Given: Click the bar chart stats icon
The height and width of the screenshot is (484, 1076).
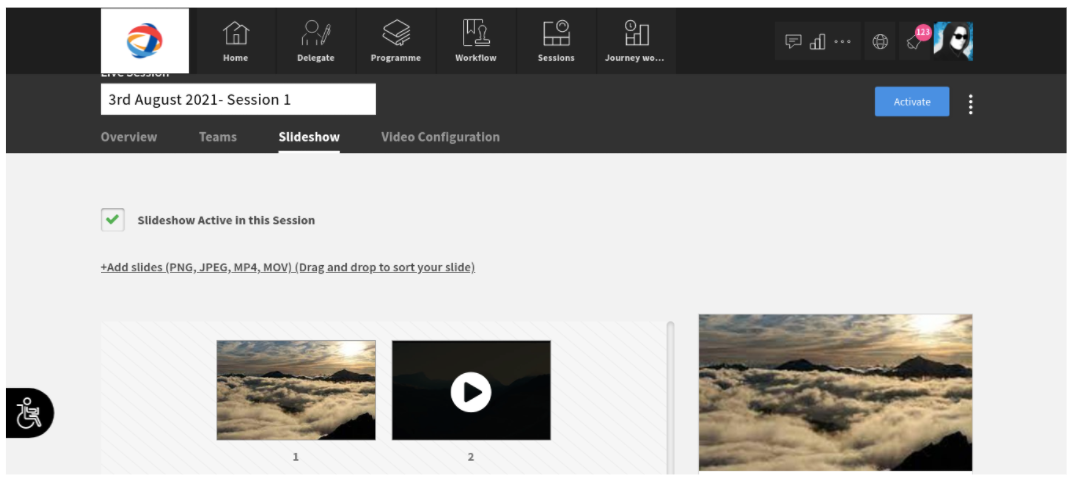Looking at the screenshot, I should coord(817,42).
